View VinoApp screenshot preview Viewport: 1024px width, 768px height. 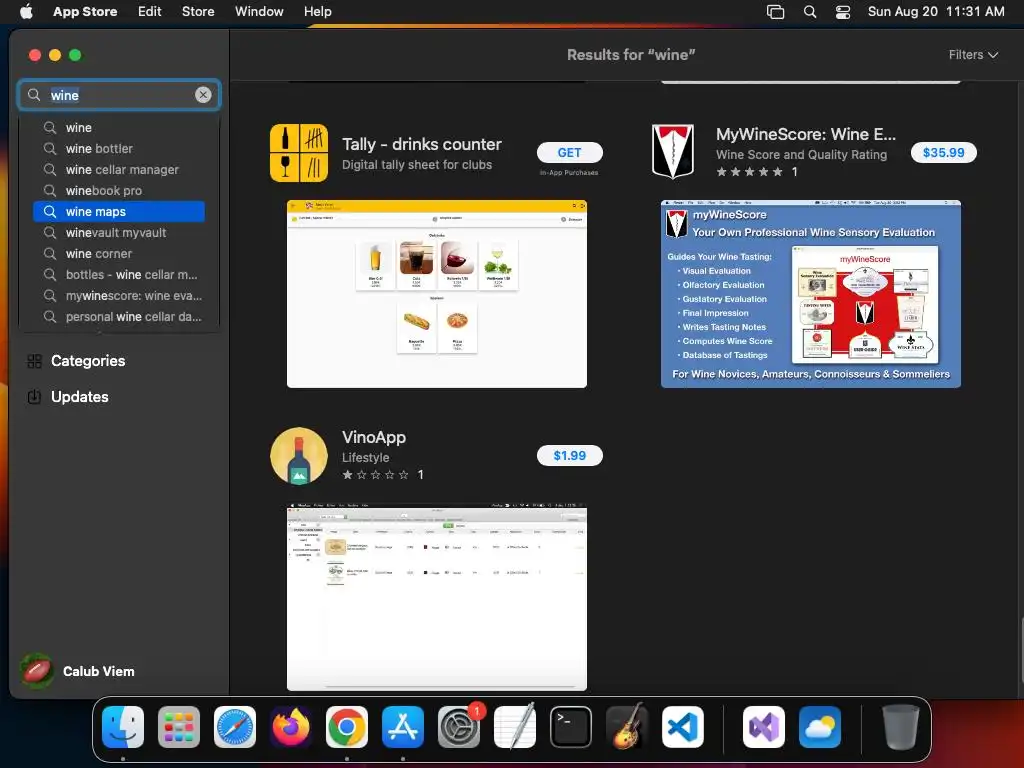point(437,596)
